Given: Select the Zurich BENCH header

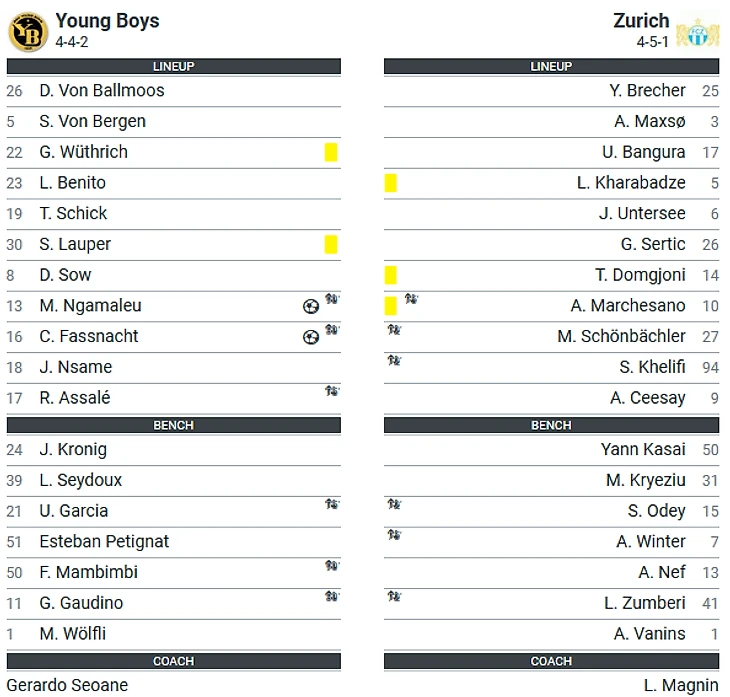Looking at the screenshot, I should point(551,425).
